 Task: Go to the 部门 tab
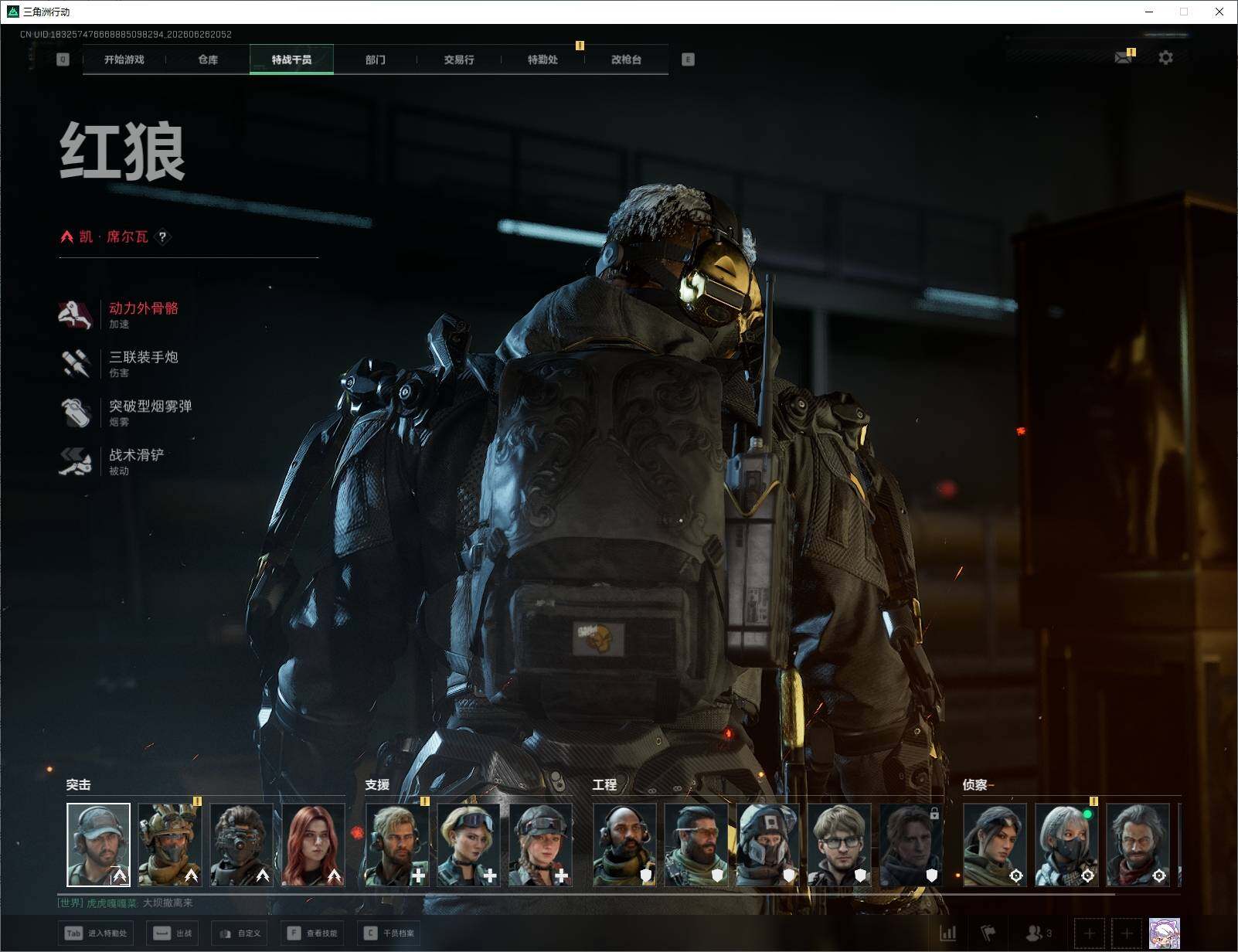click(x=376, y=59)
